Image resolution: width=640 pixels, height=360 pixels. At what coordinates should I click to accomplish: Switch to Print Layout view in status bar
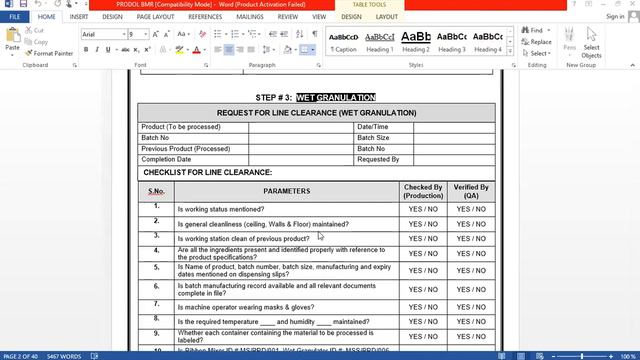coord(521,356)
